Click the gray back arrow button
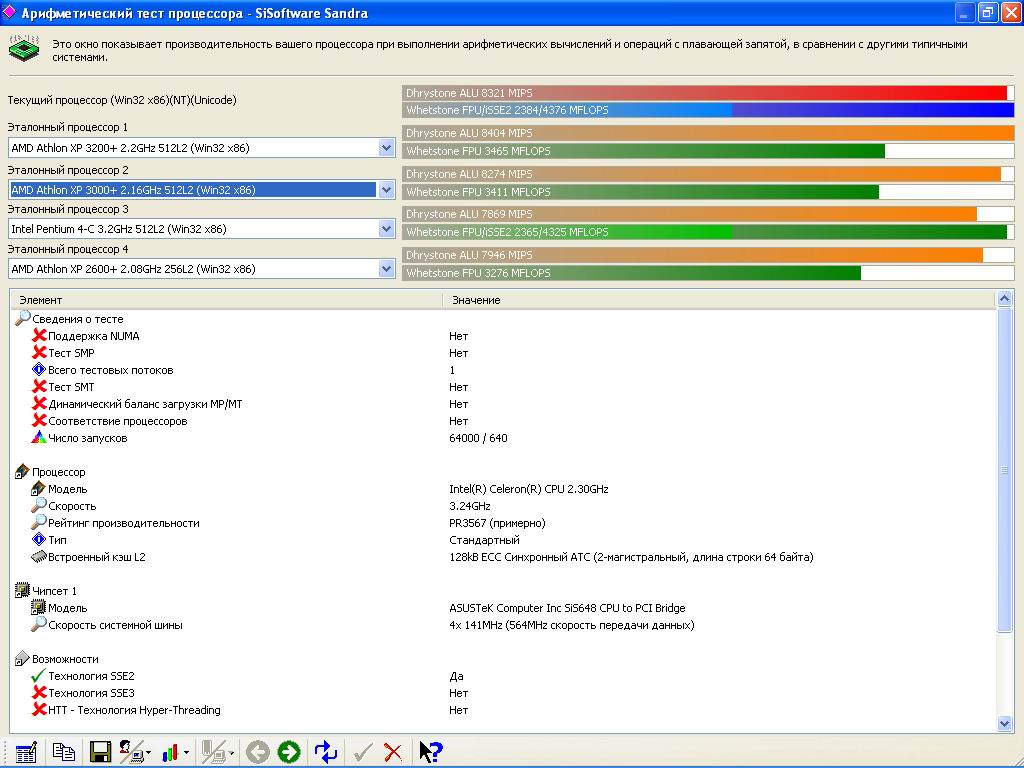Screen dimensions: 1024x768 (x=258, y=752)
